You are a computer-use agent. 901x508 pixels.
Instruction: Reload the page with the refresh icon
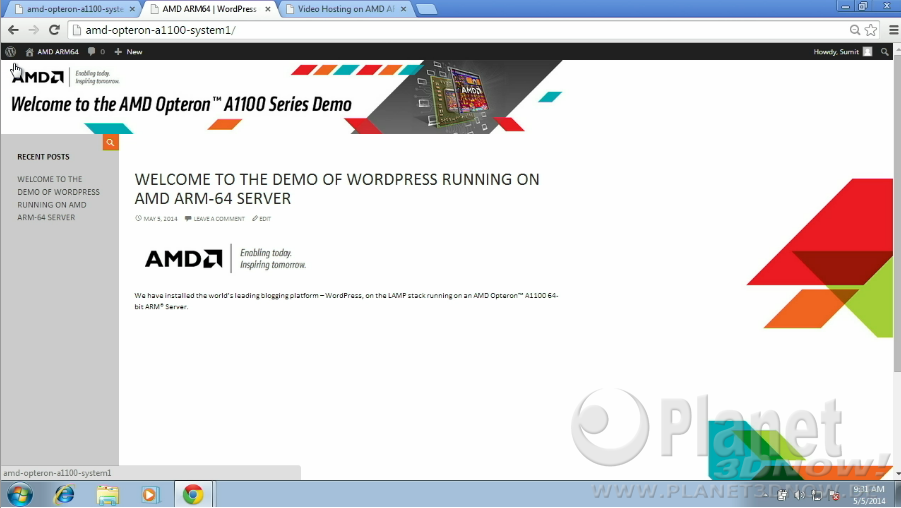click(x=54, y=30)
